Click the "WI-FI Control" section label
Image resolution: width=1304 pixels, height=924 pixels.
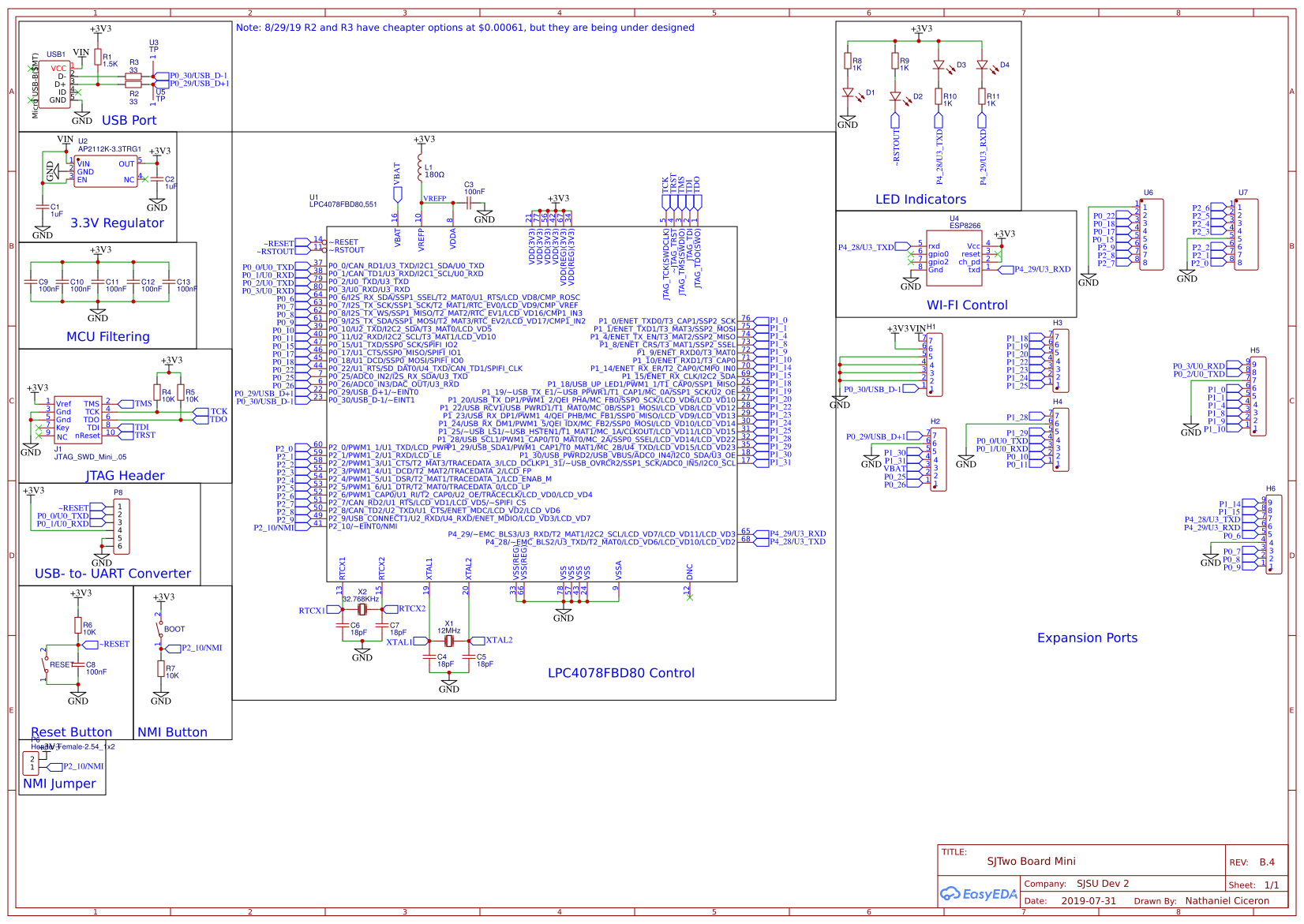(x=968, y=305)
